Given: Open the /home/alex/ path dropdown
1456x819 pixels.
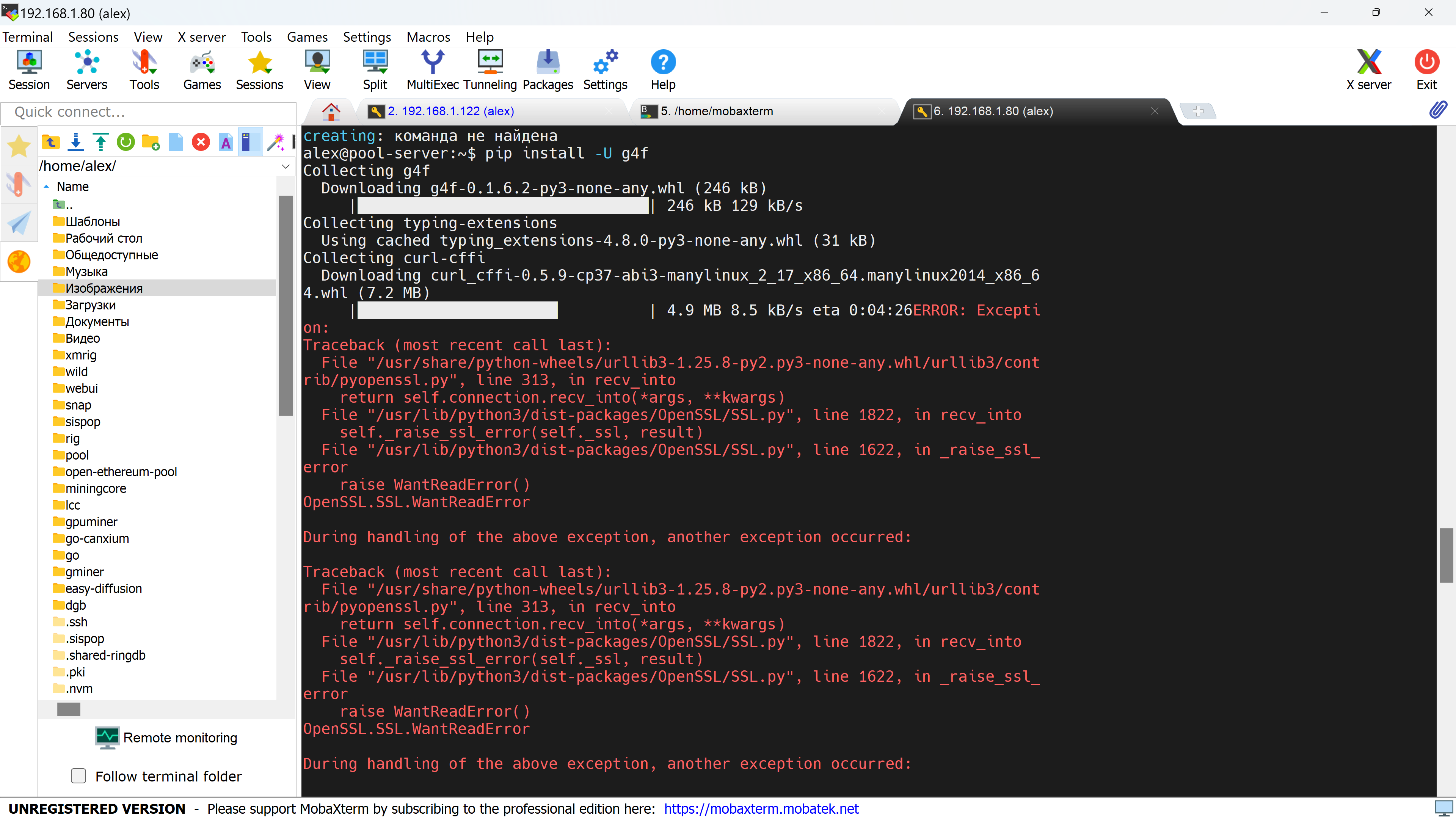Looking at the screenshot, I should (286, 166).
